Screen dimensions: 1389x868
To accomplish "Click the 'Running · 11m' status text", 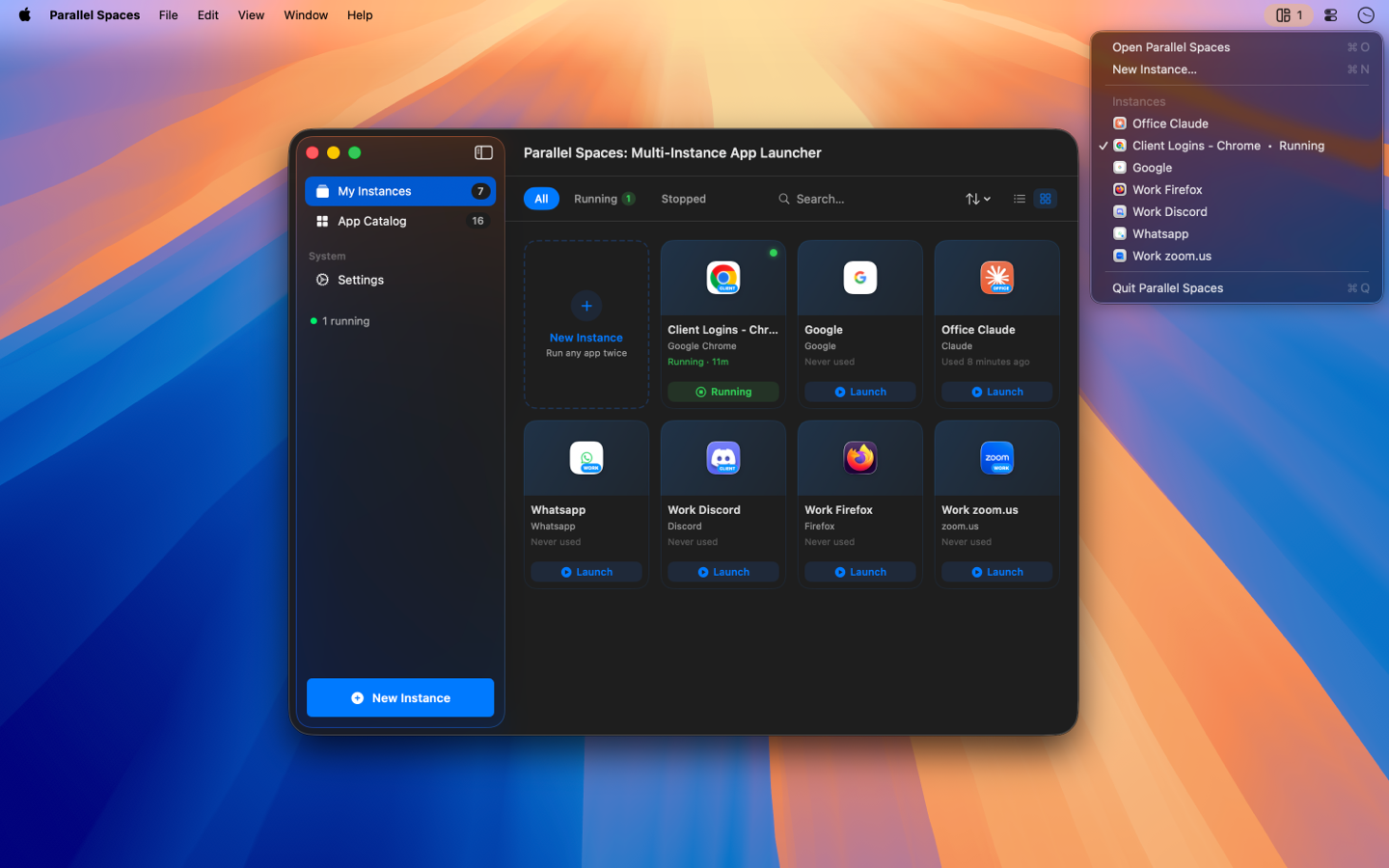I will [698, 362].
